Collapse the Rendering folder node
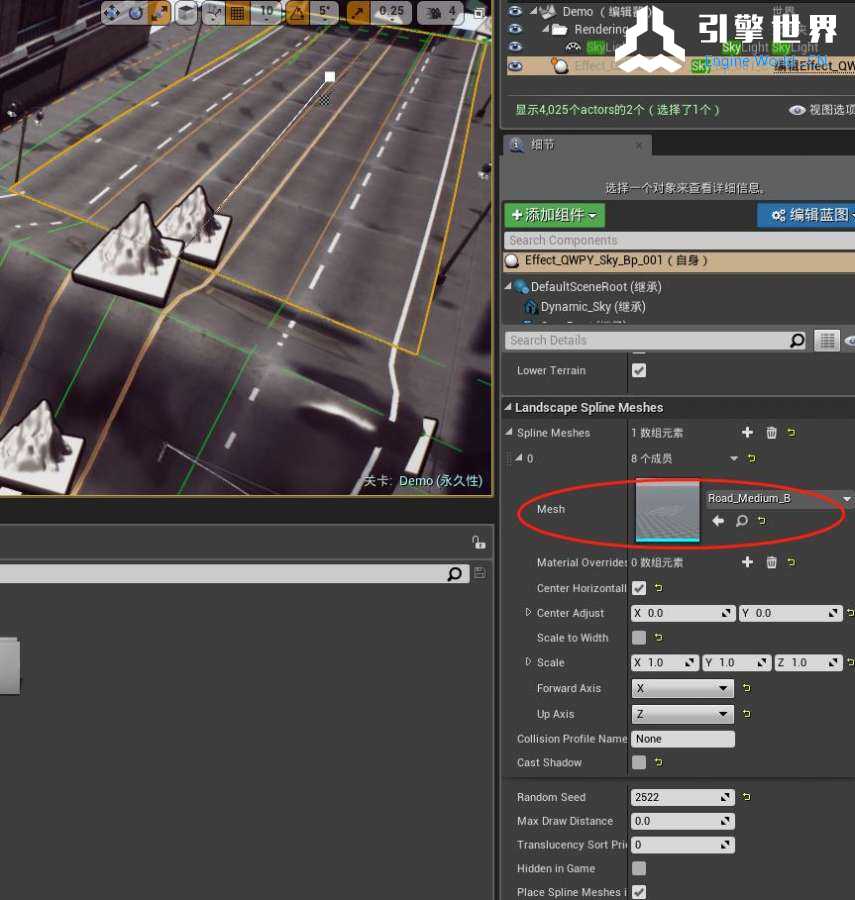 tap(545, 29)
